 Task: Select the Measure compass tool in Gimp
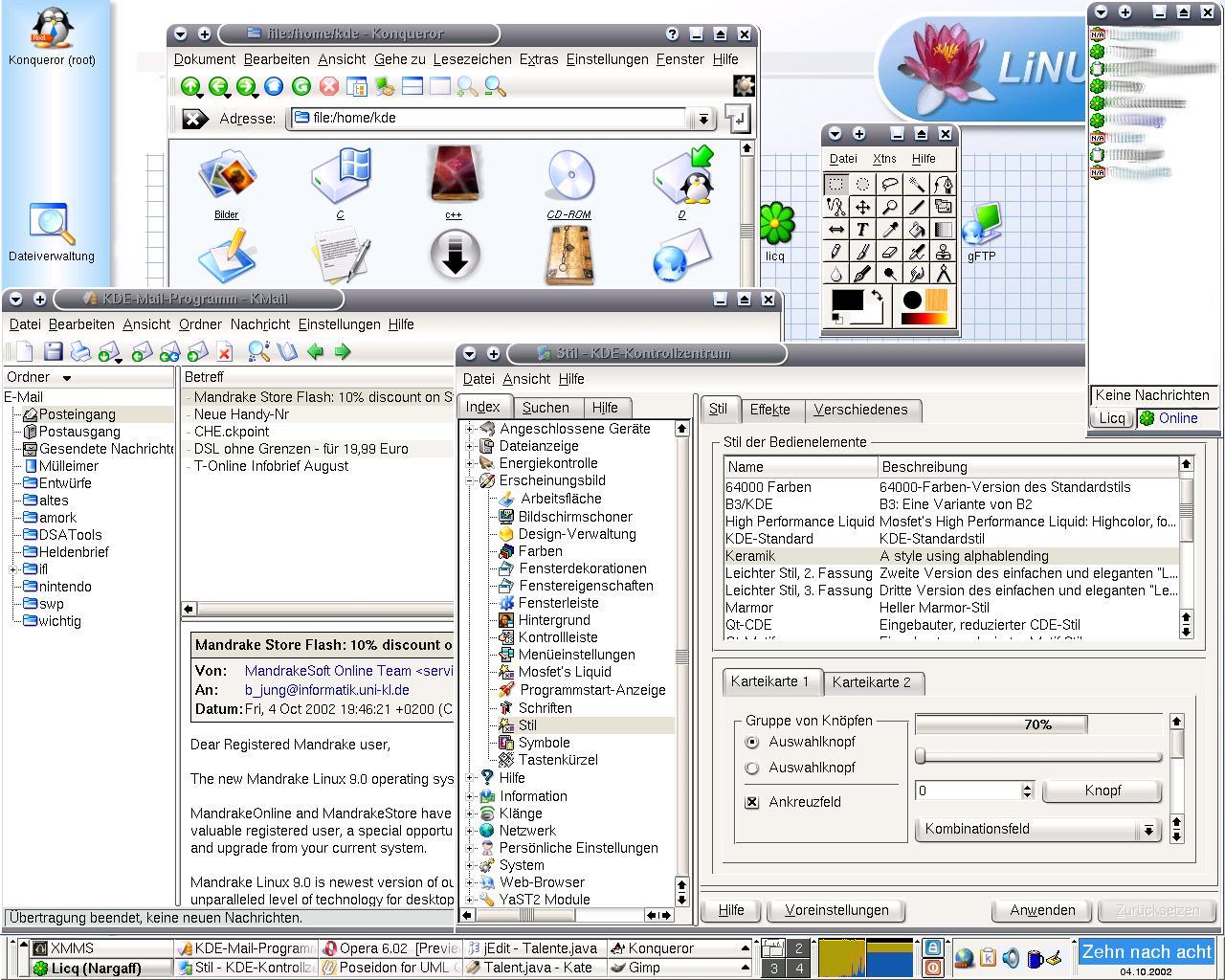pos(944,274)
